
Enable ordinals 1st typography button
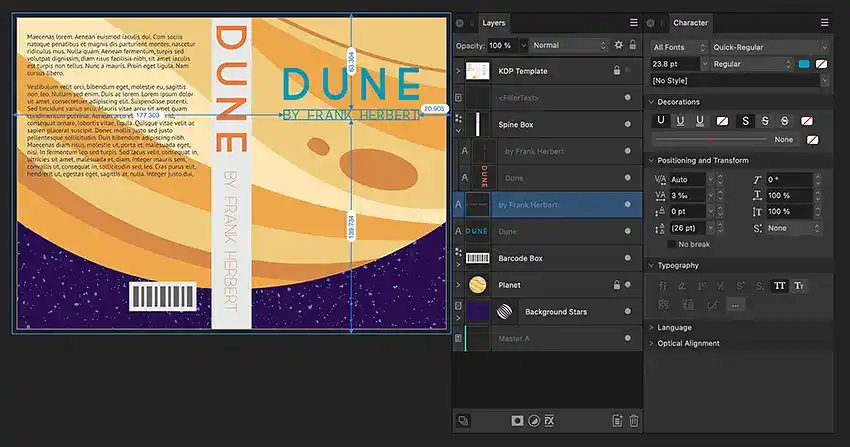tap(701, 286)
